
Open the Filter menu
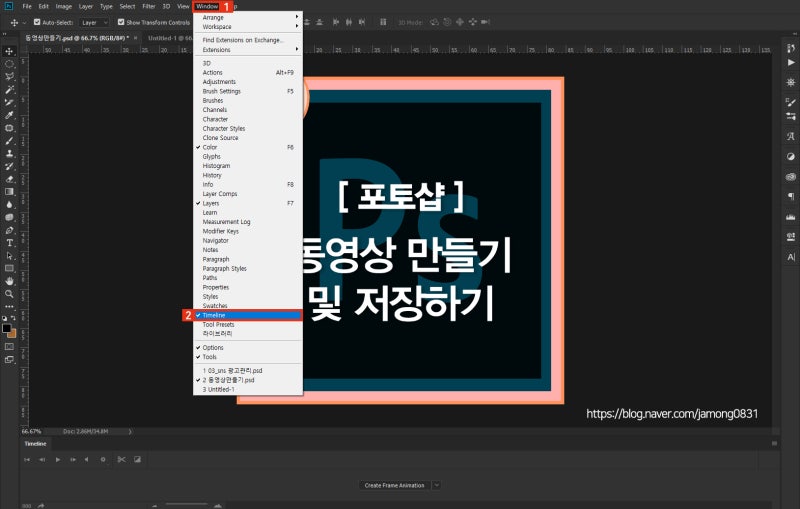point(149,7)
